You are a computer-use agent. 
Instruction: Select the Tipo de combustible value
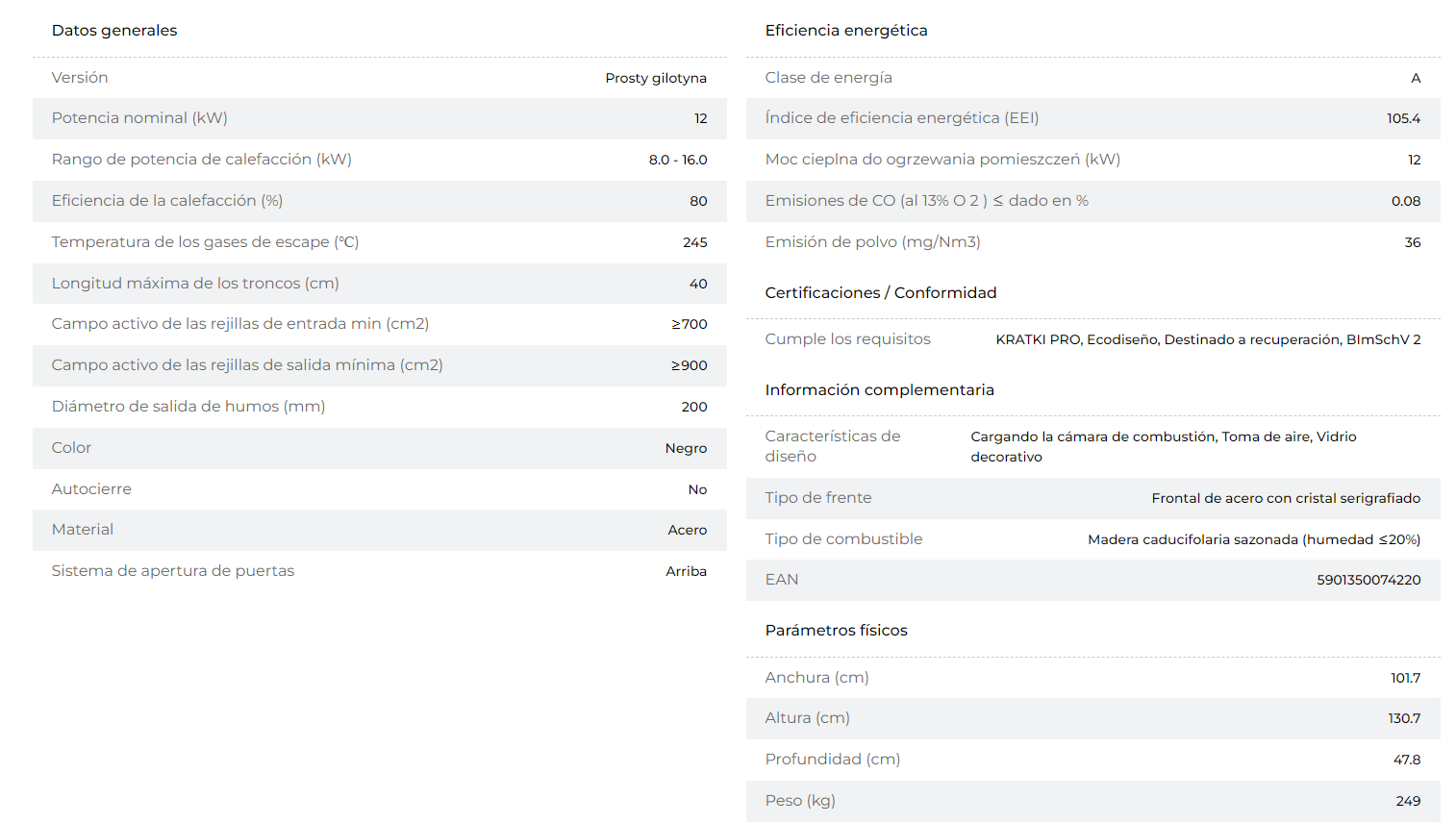tap(1254, 539)
